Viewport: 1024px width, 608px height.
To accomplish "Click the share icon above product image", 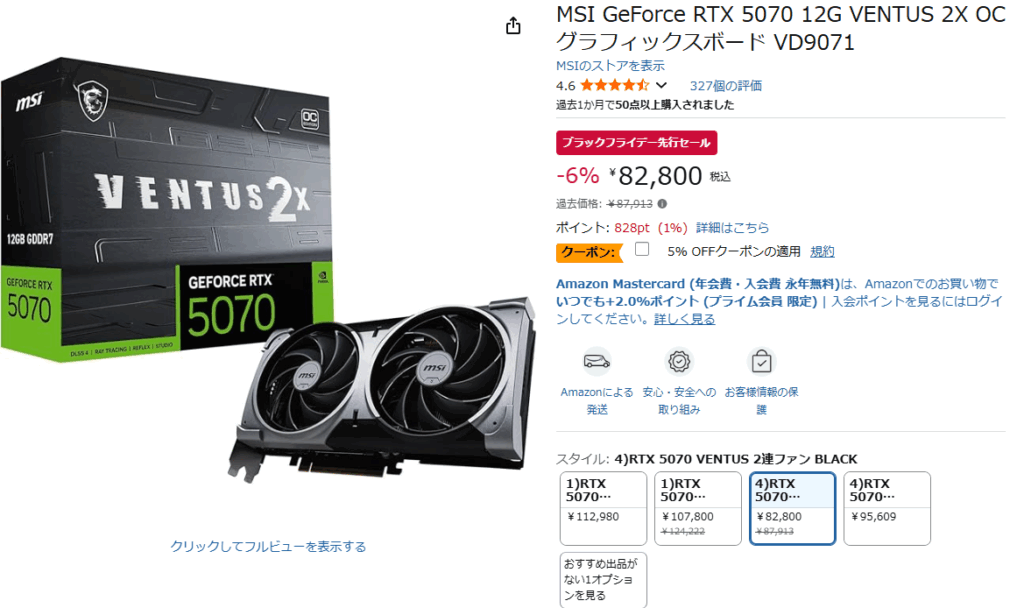I will click(x=513, y=25).
